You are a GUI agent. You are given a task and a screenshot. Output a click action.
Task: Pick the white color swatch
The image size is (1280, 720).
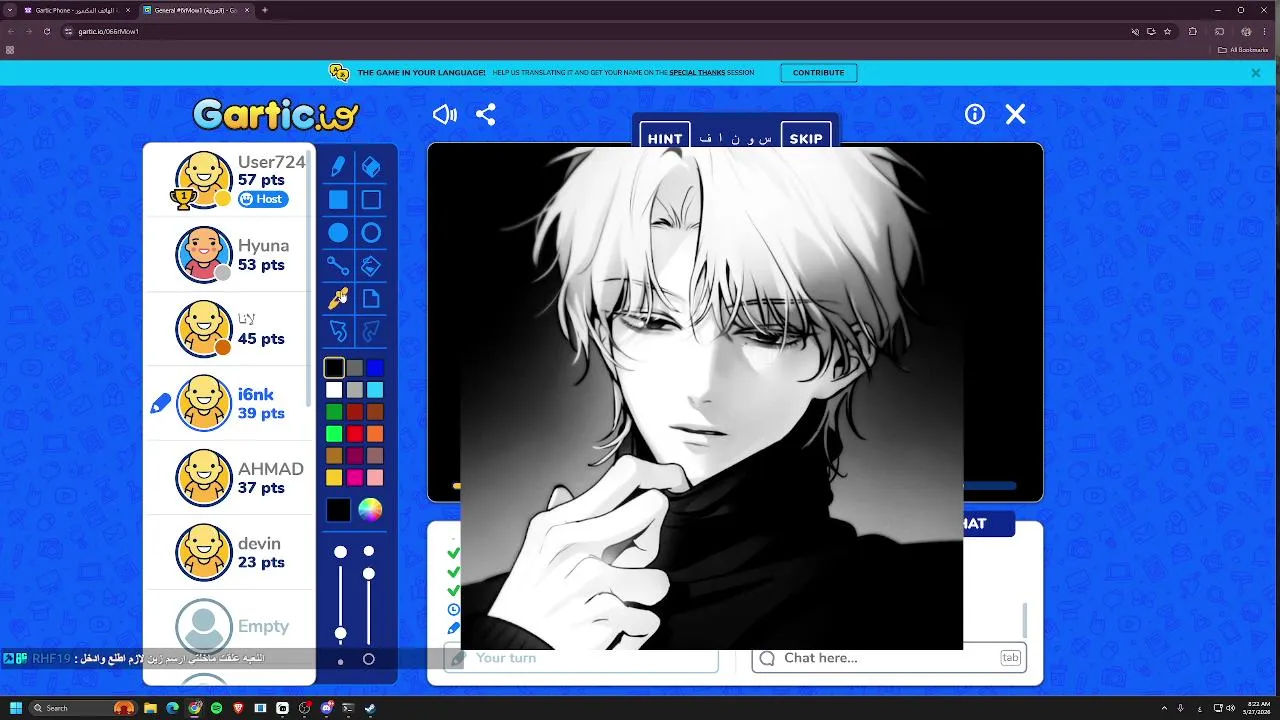tap(334, 390)
